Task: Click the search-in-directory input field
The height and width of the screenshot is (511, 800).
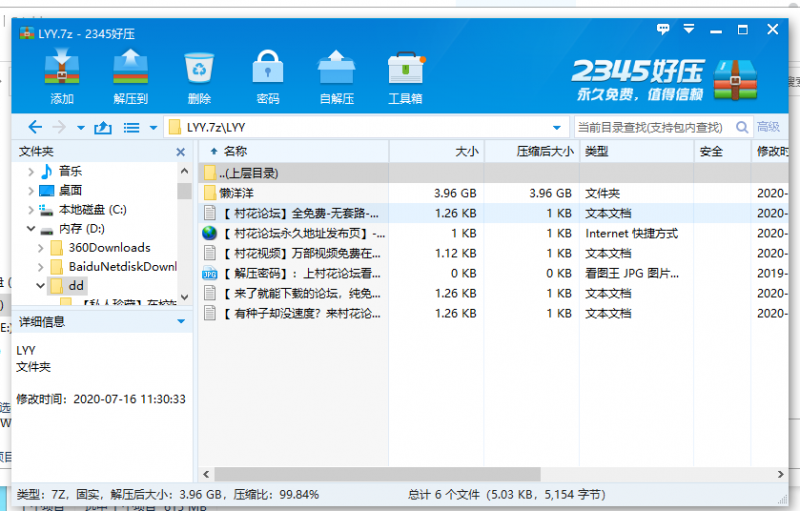Action: (650, 127)
